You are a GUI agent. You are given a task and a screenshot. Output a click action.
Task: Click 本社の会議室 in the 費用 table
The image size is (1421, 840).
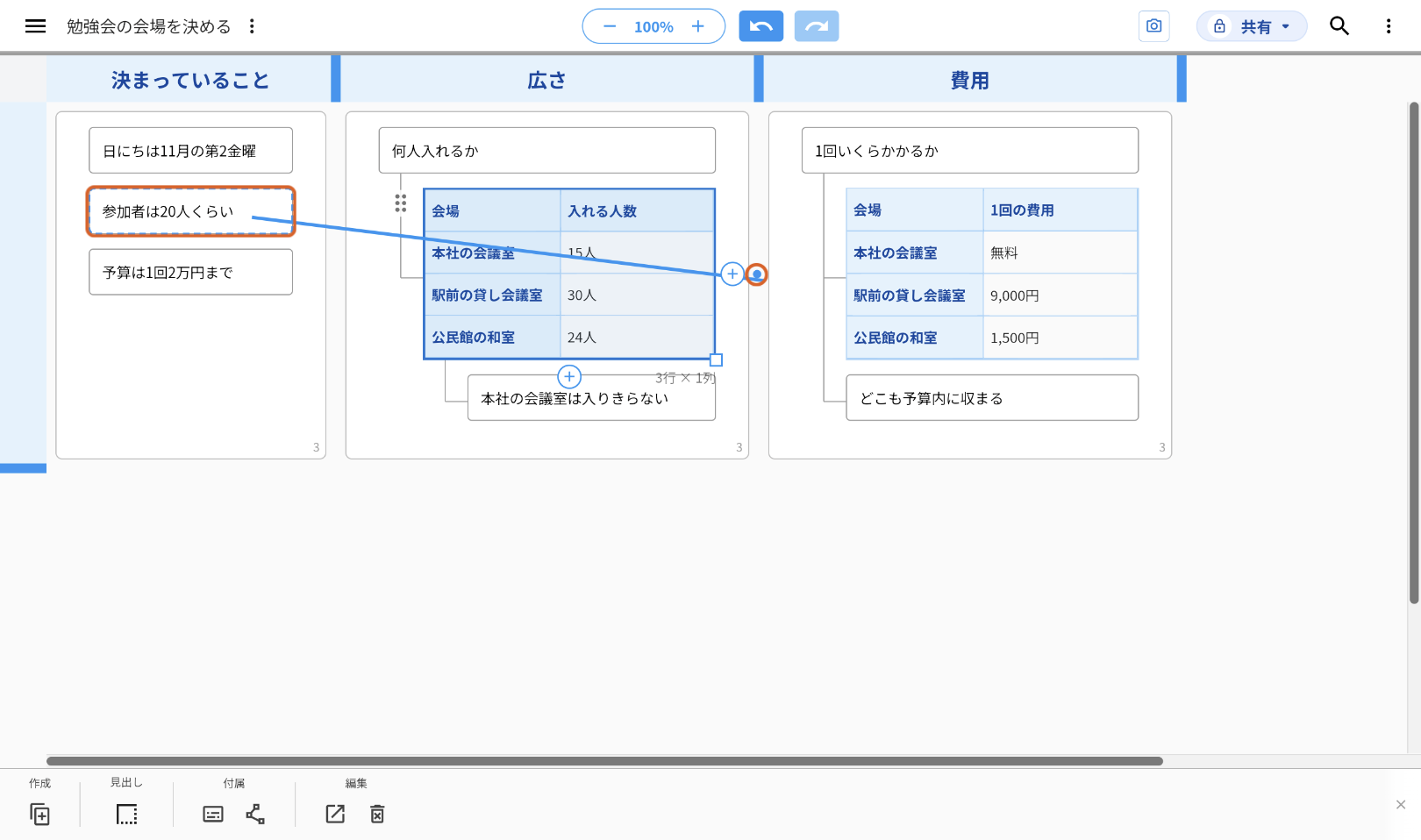(x=915, y=253)
